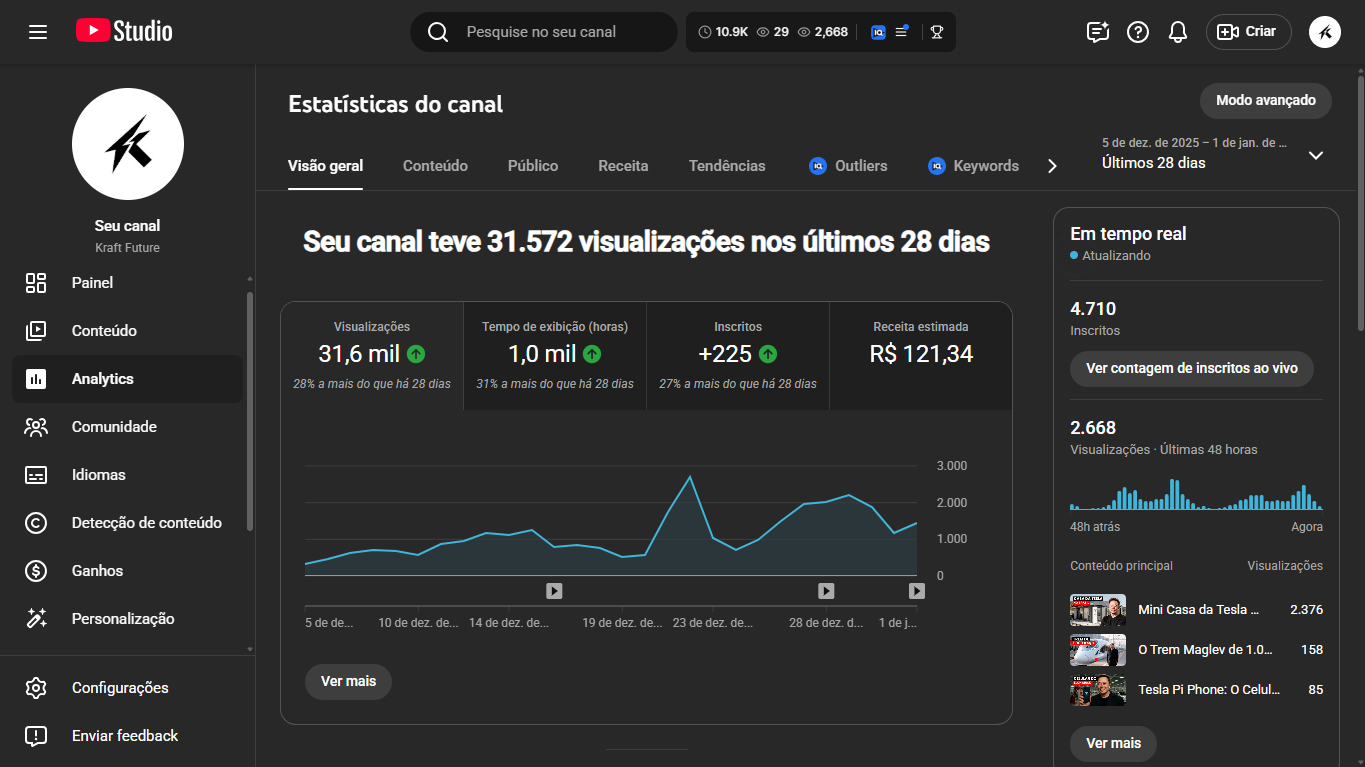Image resolution: width=1365 pixels, height=767 pixels.
Task: Open the notifications bell
Action: [x=1178, y=32]
